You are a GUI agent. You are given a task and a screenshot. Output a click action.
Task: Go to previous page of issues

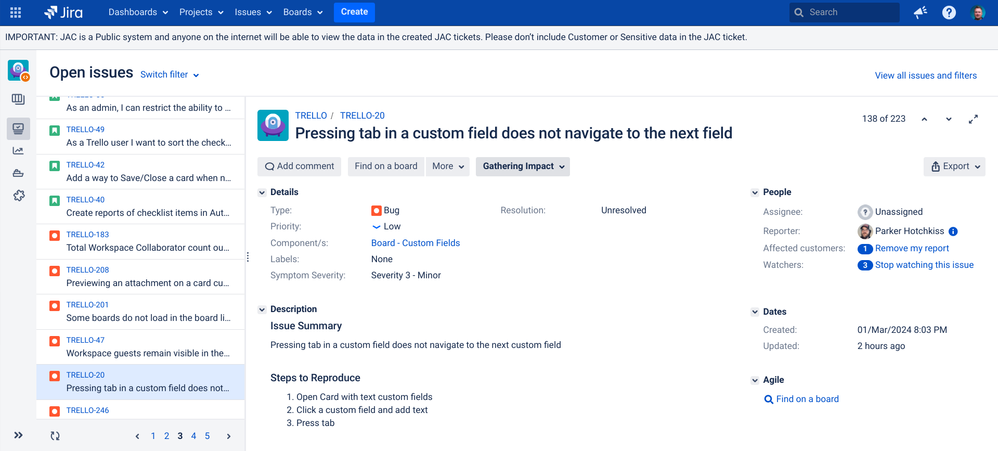tap(137, 436)
